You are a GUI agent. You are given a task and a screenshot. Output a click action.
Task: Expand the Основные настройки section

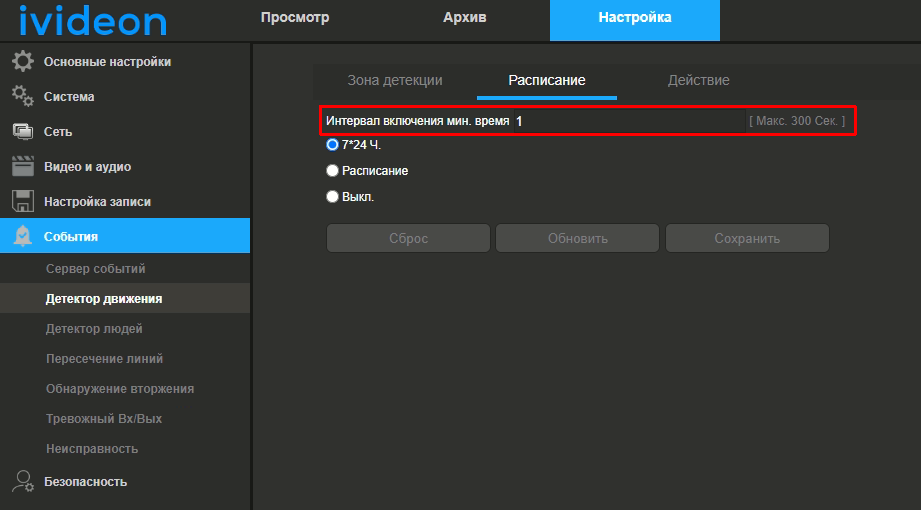click(125, 62)
